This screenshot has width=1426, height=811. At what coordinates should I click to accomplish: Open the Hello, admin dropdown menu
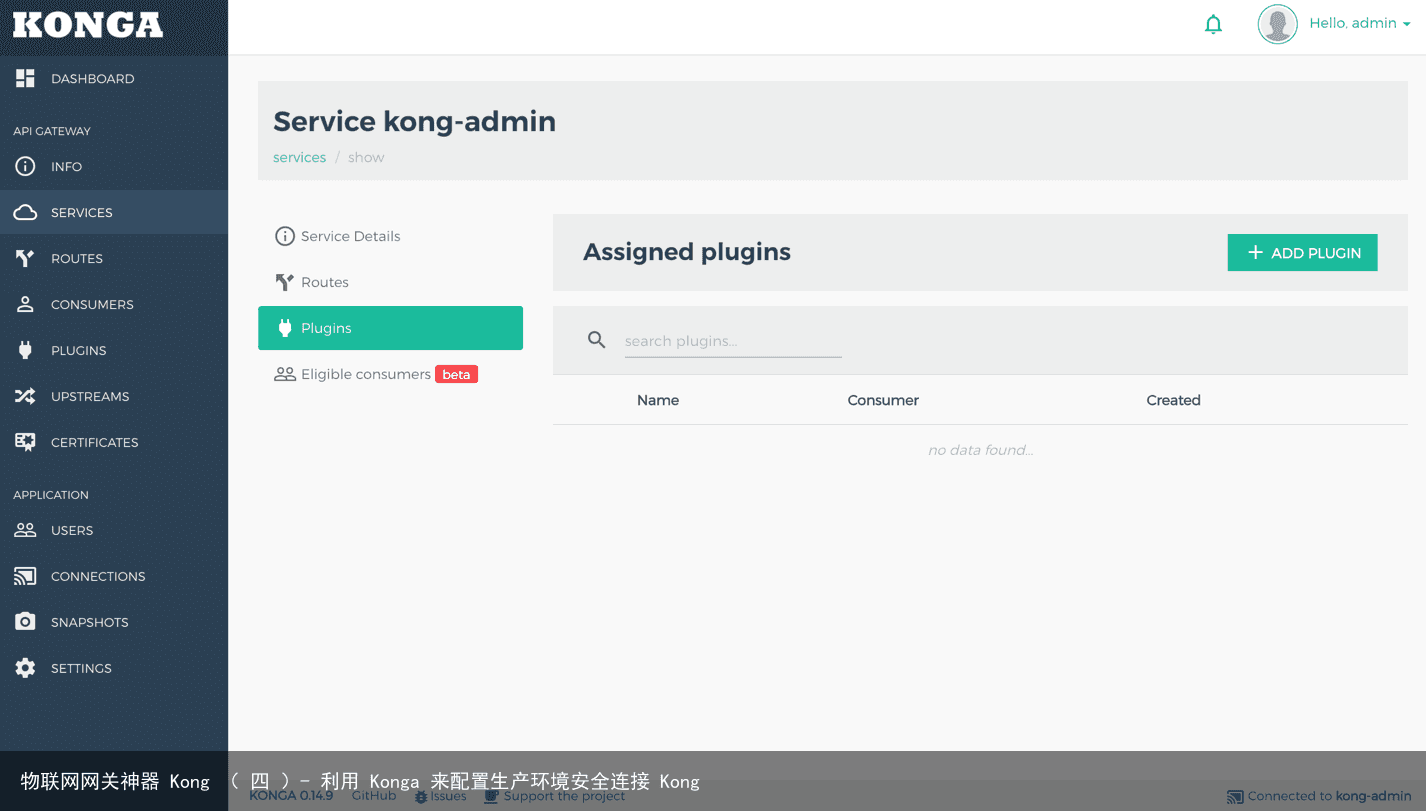[1359, 23]
